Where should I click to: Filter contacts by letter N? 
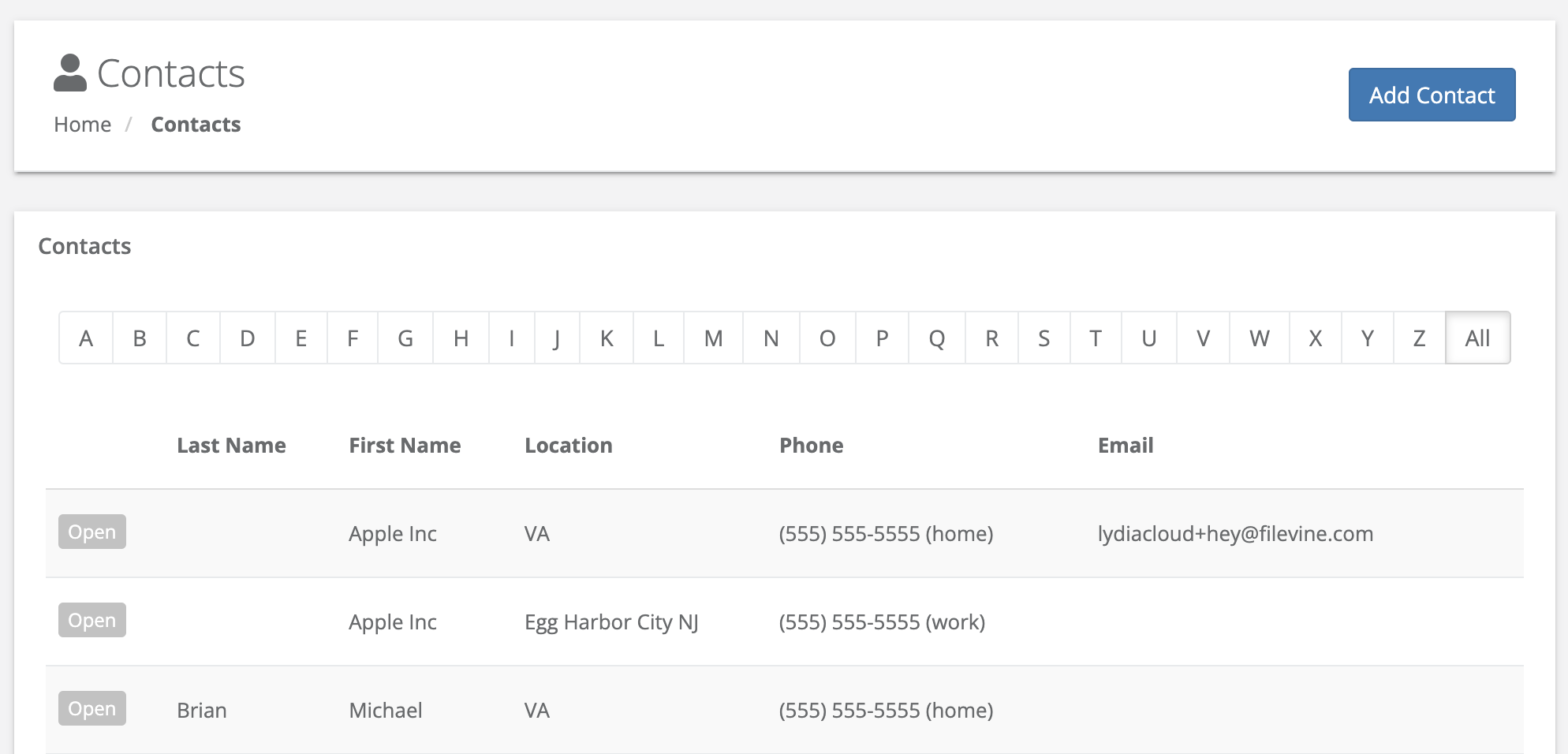[771, 338]
